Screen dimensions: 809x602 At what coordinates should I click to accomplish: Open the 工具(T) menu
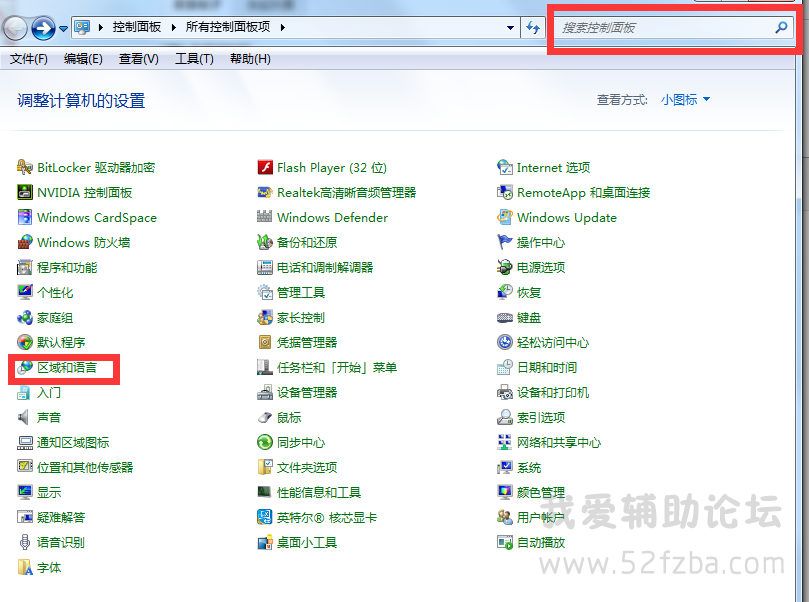pos(194,59)
